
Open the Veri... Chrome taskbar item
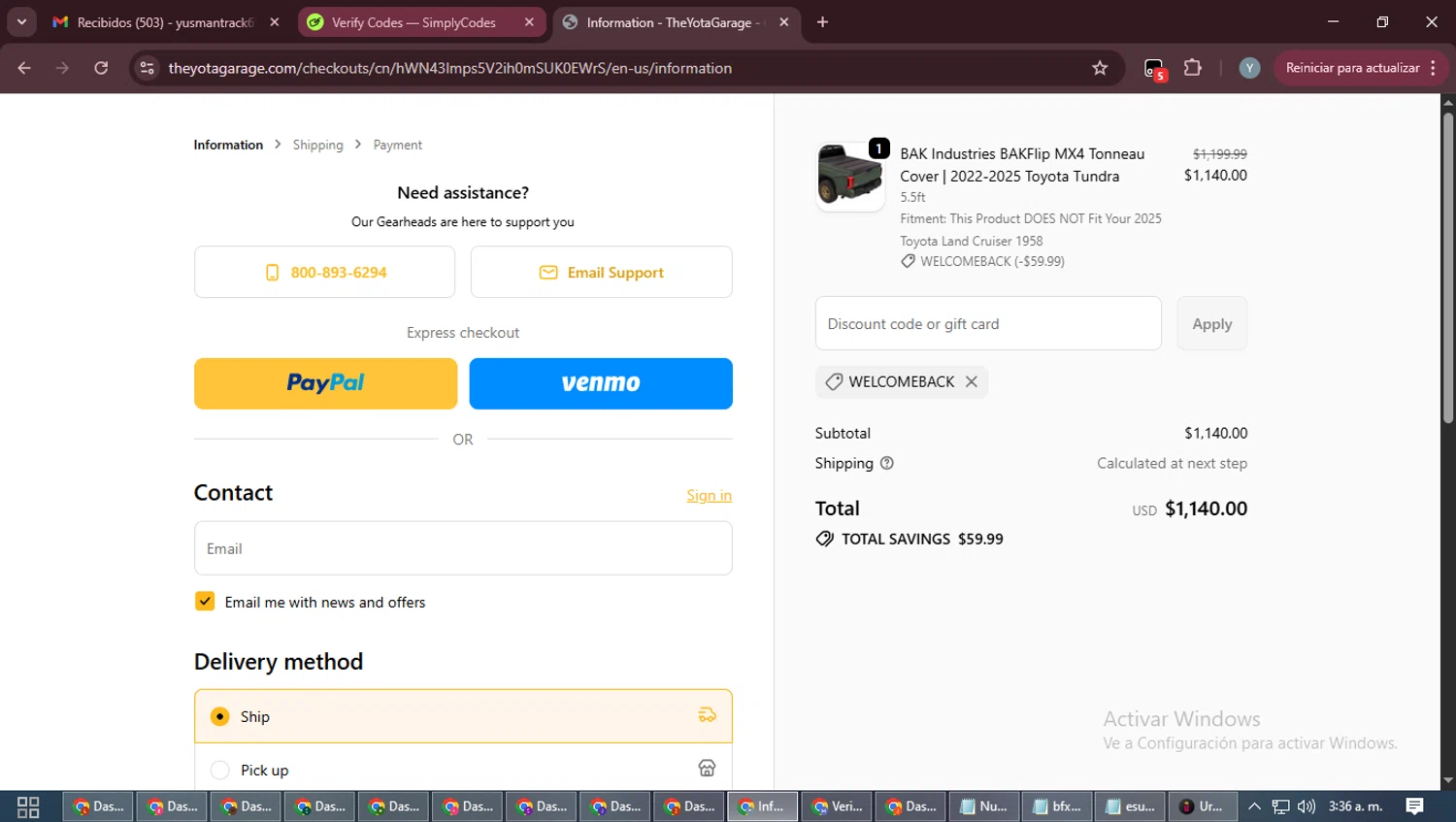pyautogui.click(x=837, y=806)
